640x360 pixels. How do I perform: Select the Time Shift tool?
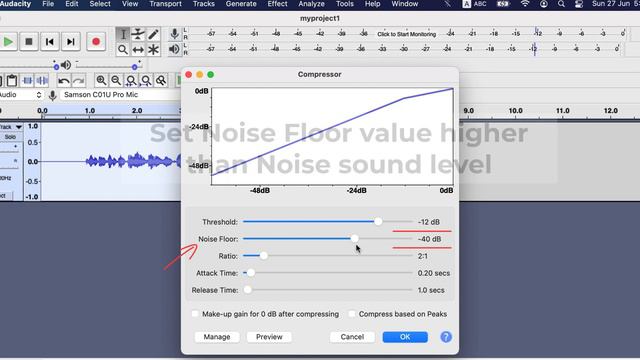pyautogui.click(x=138, y=50)
